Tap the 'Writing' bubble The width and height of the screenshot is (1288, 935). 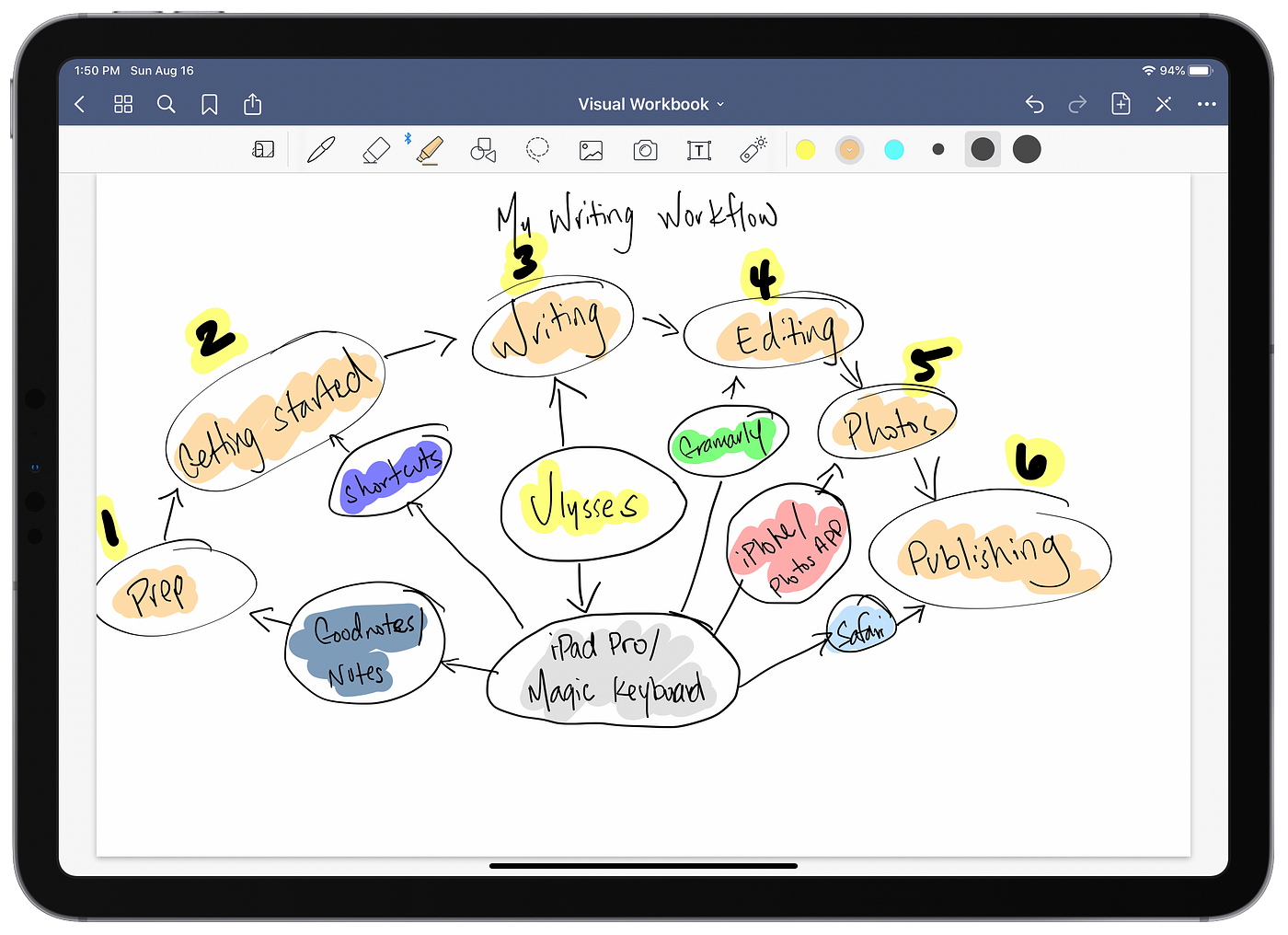coord(553,326)
